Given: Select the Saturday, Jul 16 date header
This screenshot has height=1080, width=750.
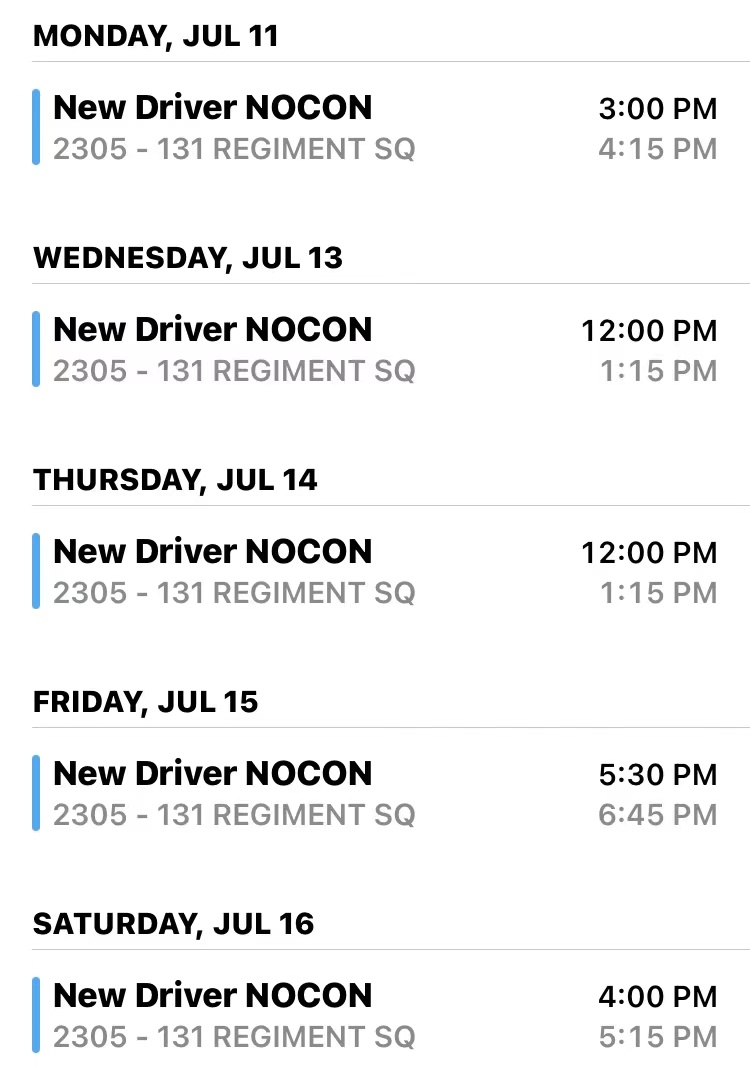Looking at the screenshot, I should [x=174, y=924].
